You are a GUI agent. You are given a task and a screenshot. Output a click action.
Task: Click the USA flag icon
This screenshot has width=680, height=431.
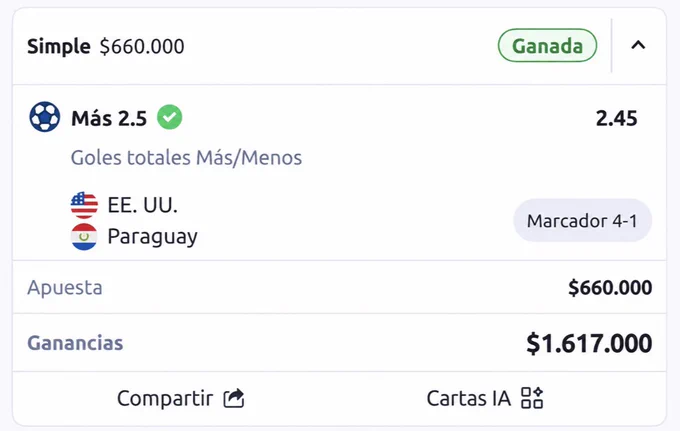point(84,205)
